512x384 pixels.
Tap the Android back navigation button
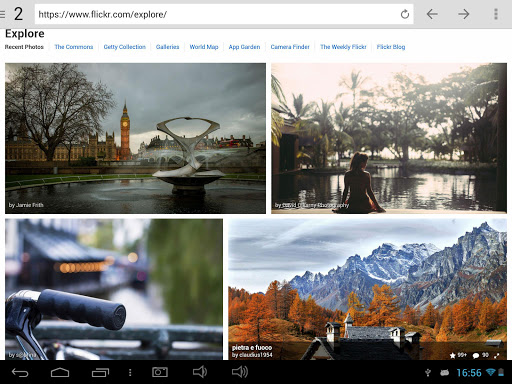coord(20,372)
